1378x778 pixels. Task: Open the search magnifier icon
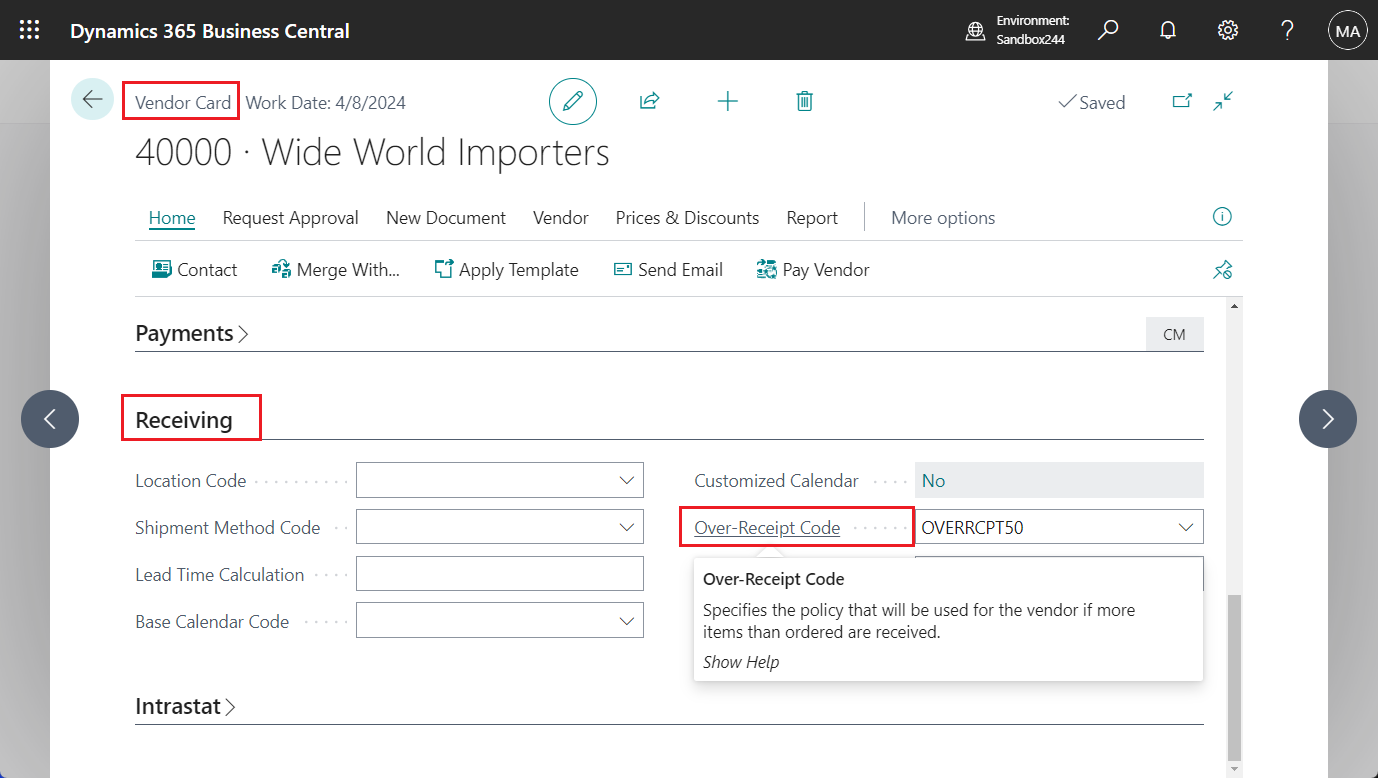(x=1108, y=30)
